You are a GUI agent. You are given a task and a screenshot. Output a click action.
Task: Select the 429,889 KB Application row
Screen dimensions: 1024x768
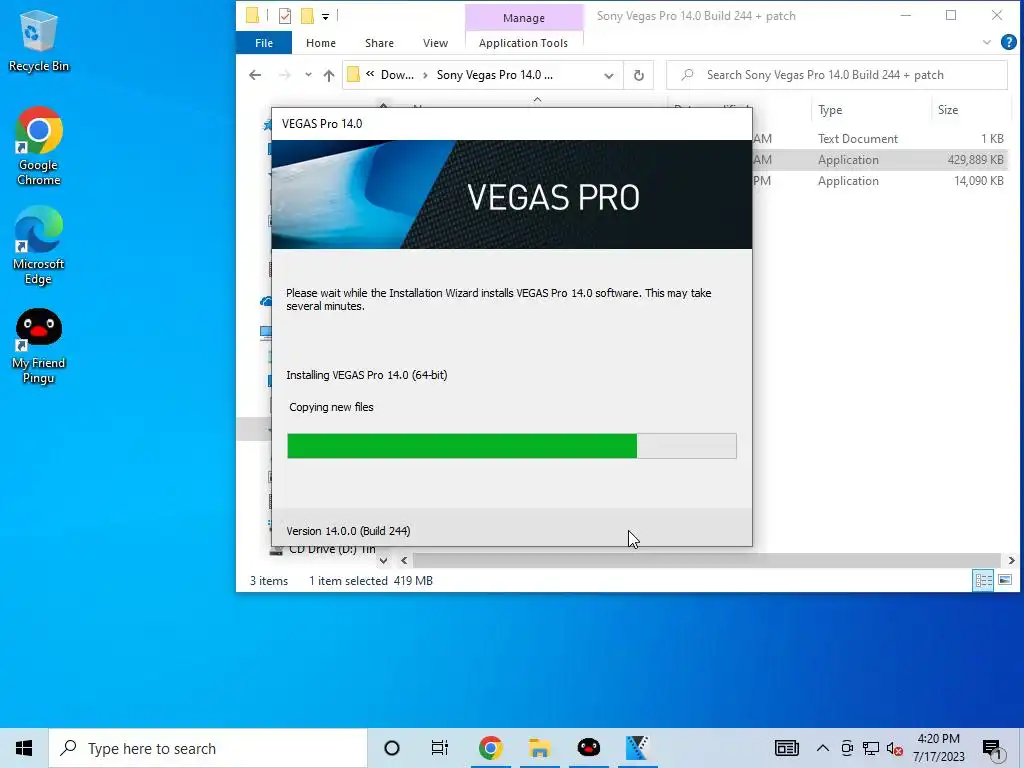880,160
